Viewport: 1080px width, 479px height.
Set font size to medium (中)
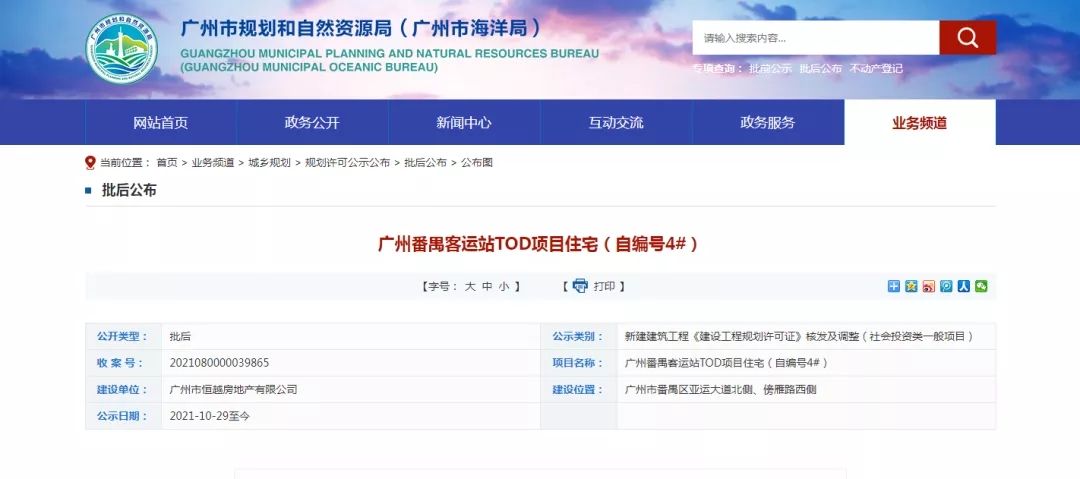[487, 286]
